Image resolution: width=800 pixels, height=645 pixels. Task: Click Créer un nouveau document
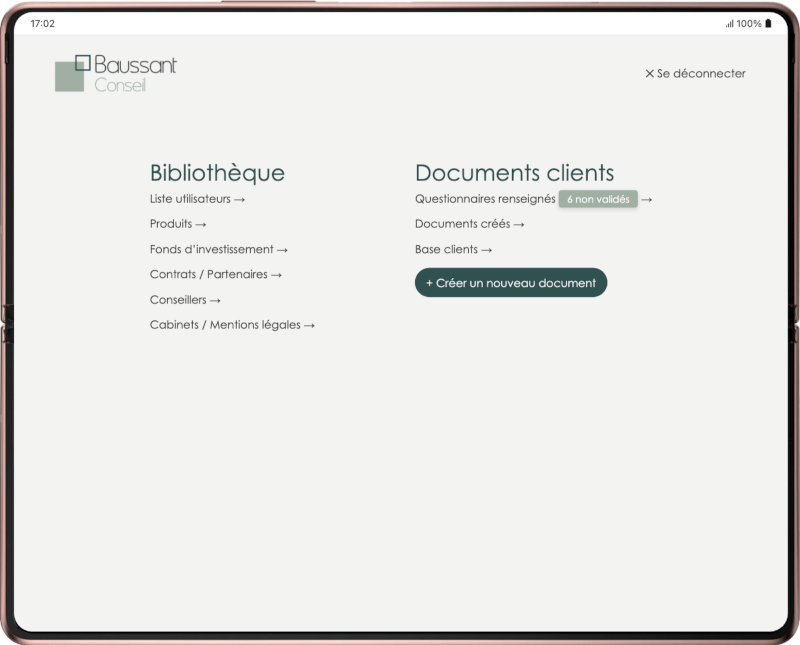511,282
